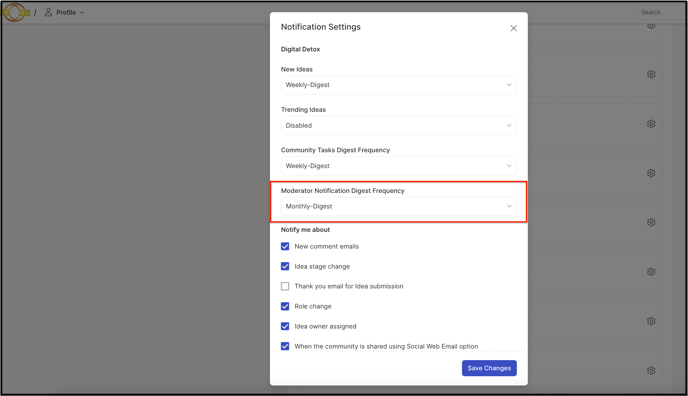This screenshot has width=688, height=396.
Task: Check Thank you email for Idea submission
Action: click(285, 286)
